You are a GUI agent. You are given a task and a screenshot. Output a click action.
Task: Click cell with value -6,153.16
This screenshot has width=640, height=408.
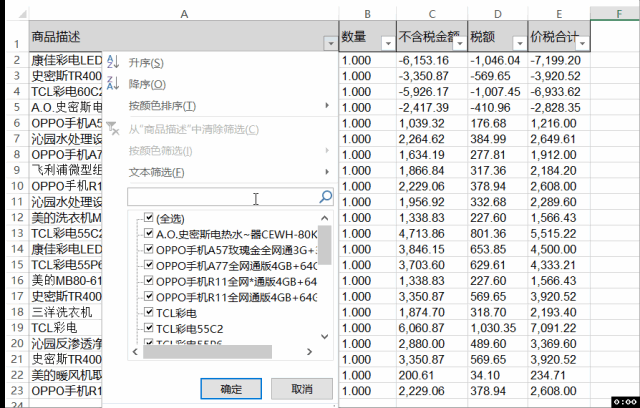tap(432, 60)
